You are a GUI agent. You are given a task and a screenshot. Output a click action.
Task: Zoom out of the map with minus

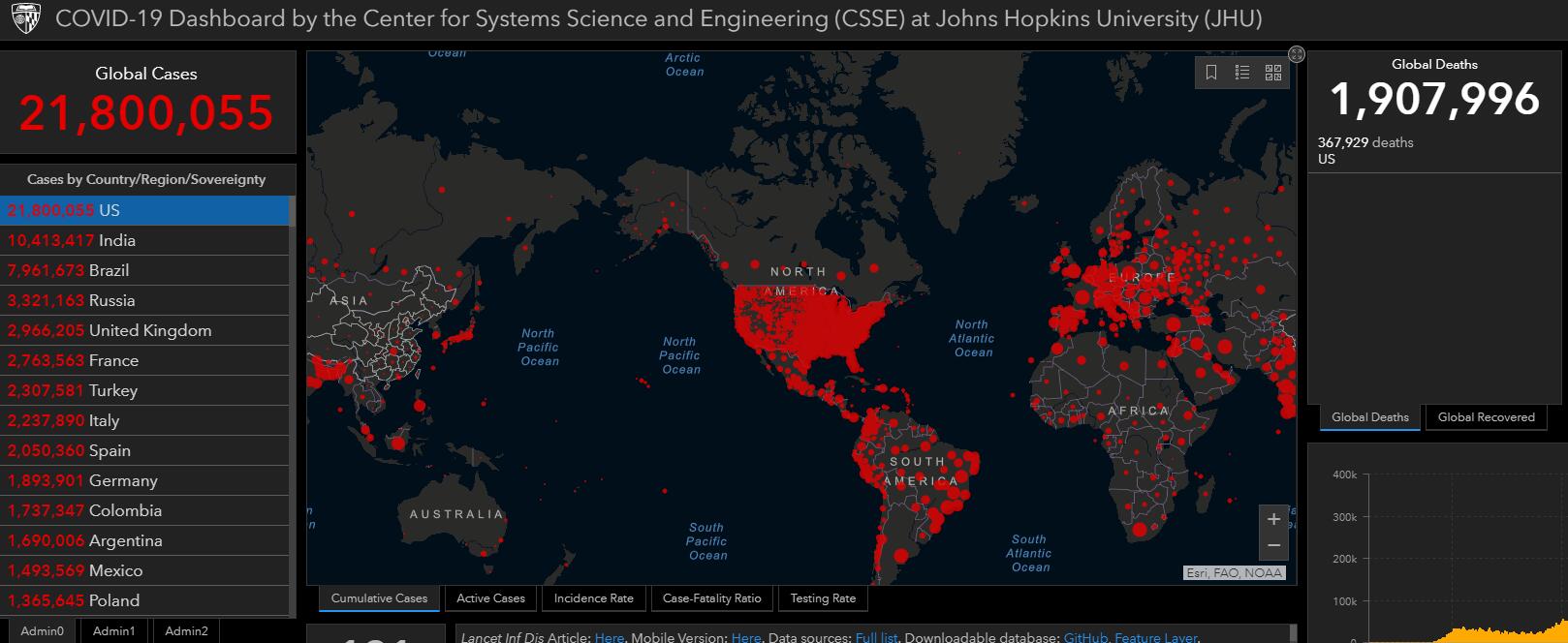tap(1274, 546)
